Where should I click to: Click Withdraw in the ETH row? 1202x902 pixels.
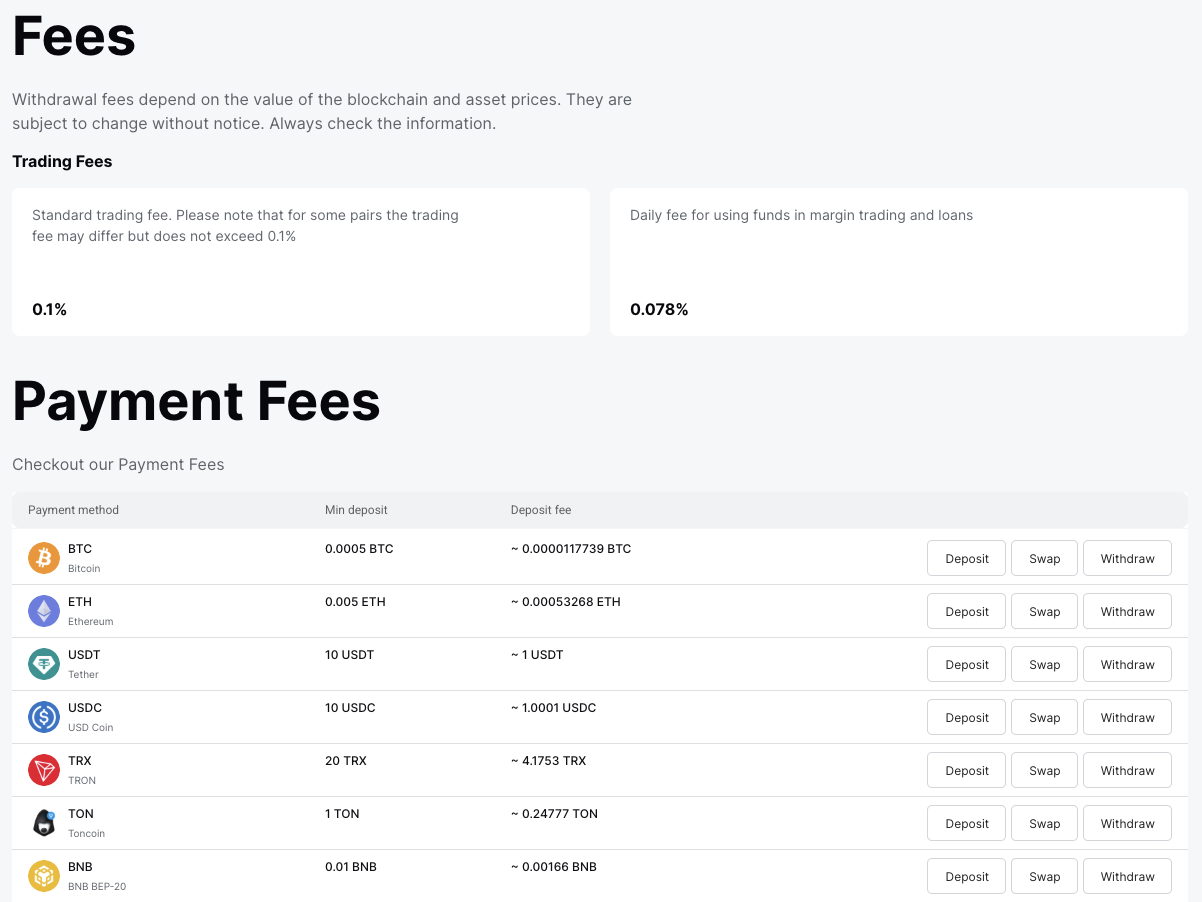(1127, 611)
